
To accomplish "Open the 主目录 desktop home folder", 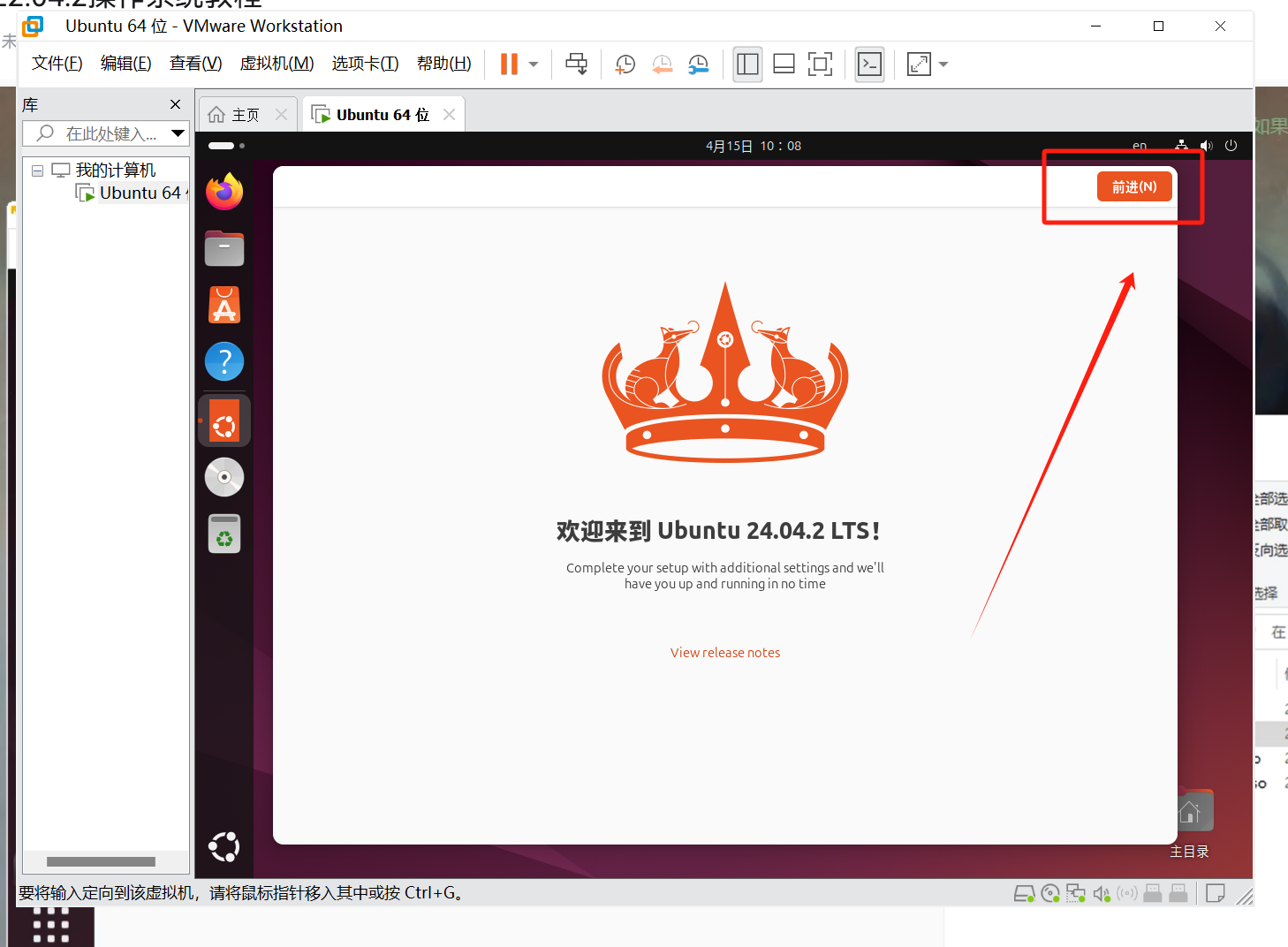I will click(x=1189, y=824).
